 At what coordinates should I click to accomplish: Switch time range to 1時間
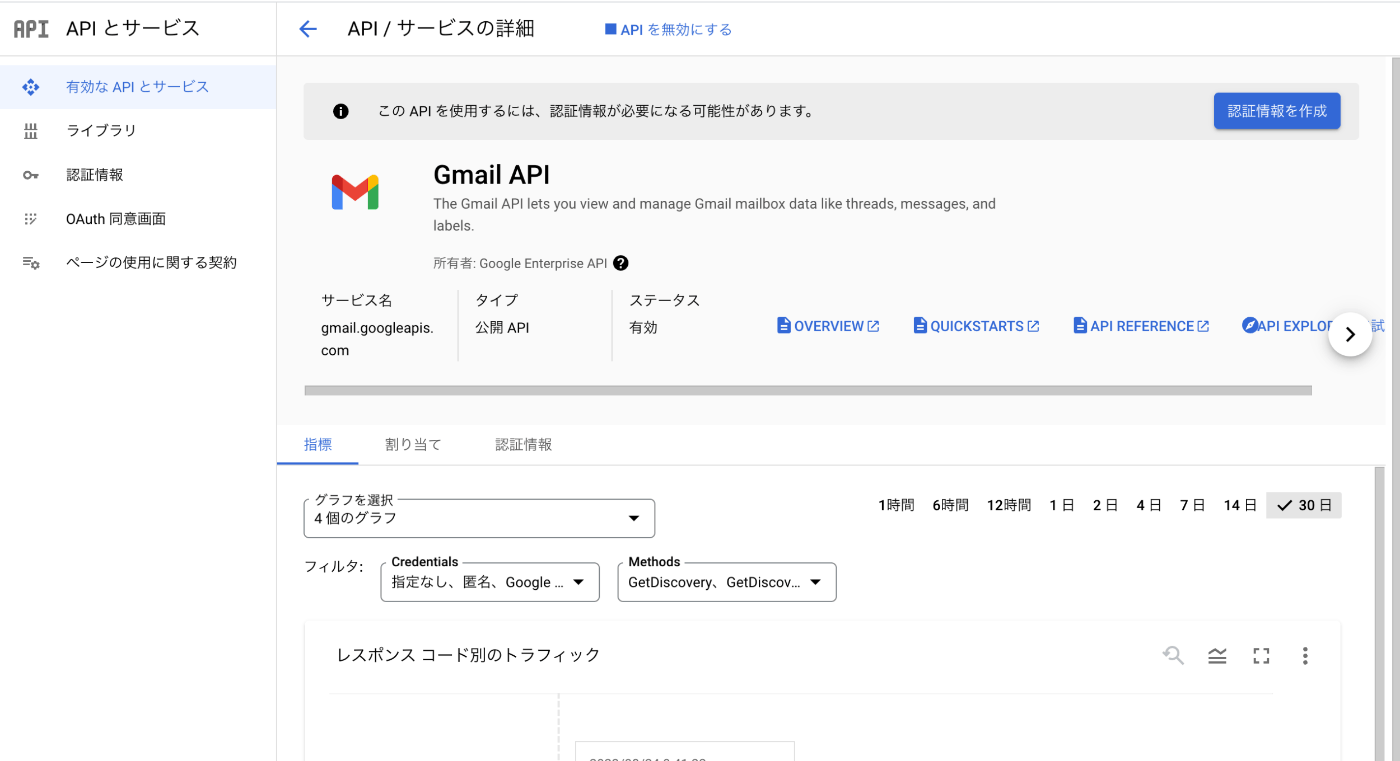[x=896, y=505]
